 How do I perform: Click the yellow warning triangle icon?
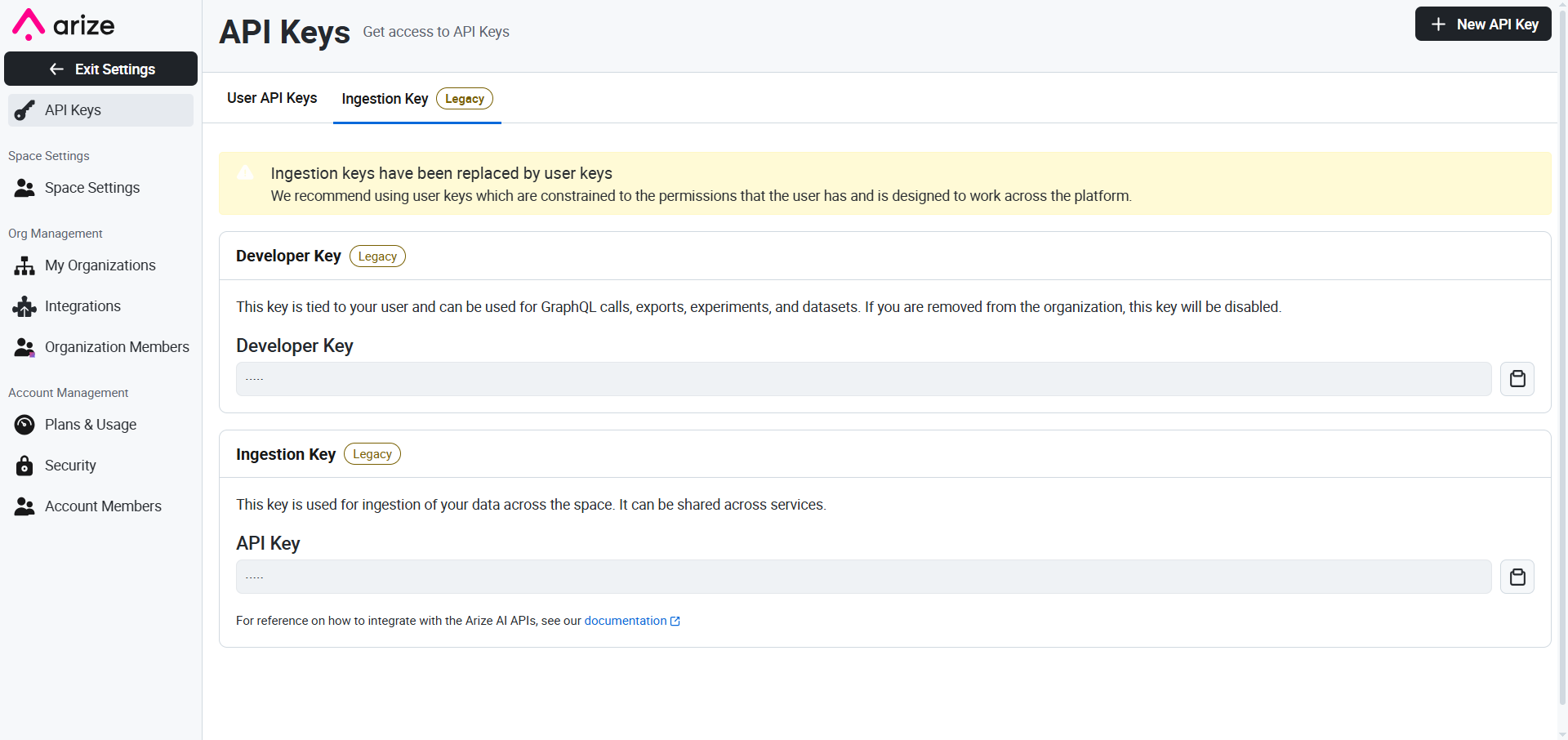coord(245,172)
